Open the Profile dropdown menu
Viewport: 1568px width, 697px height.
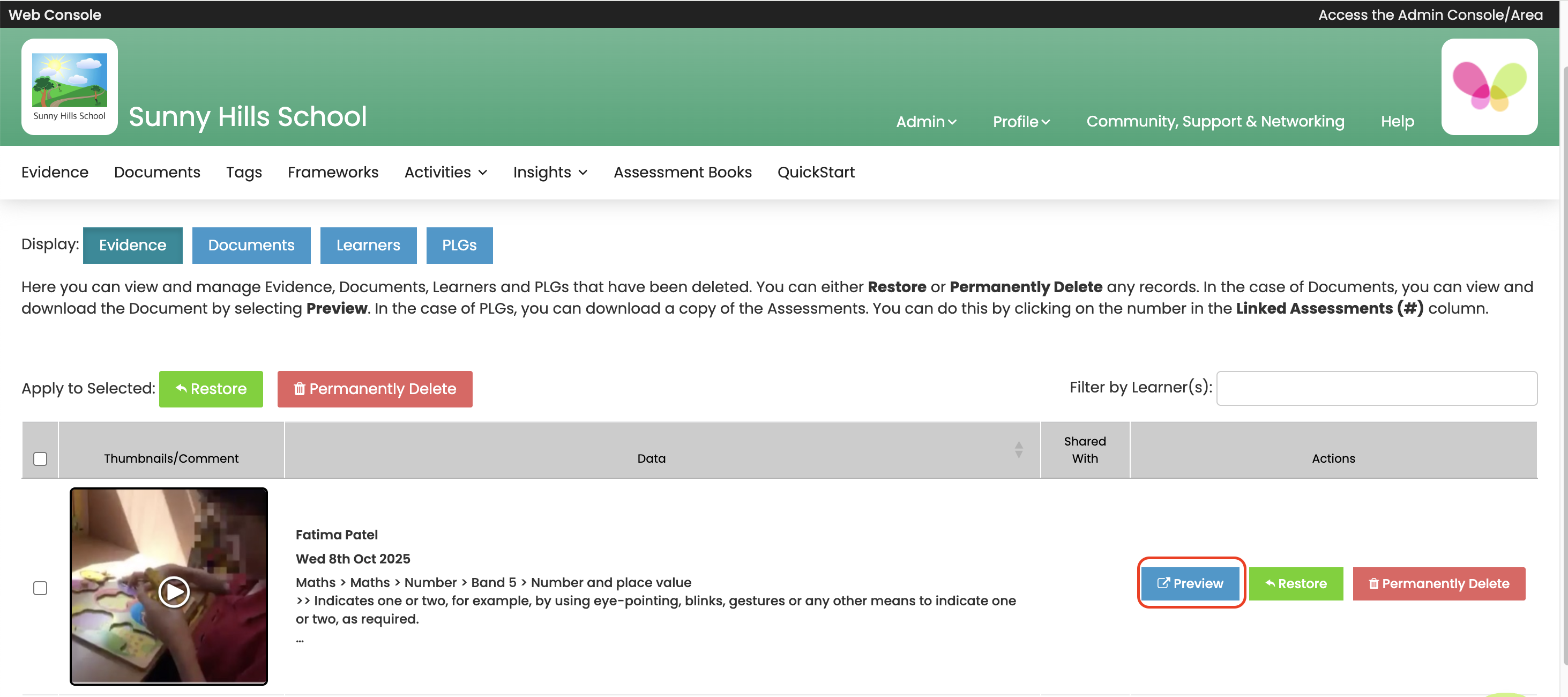pyautogui.click(x=1021, y=122)
